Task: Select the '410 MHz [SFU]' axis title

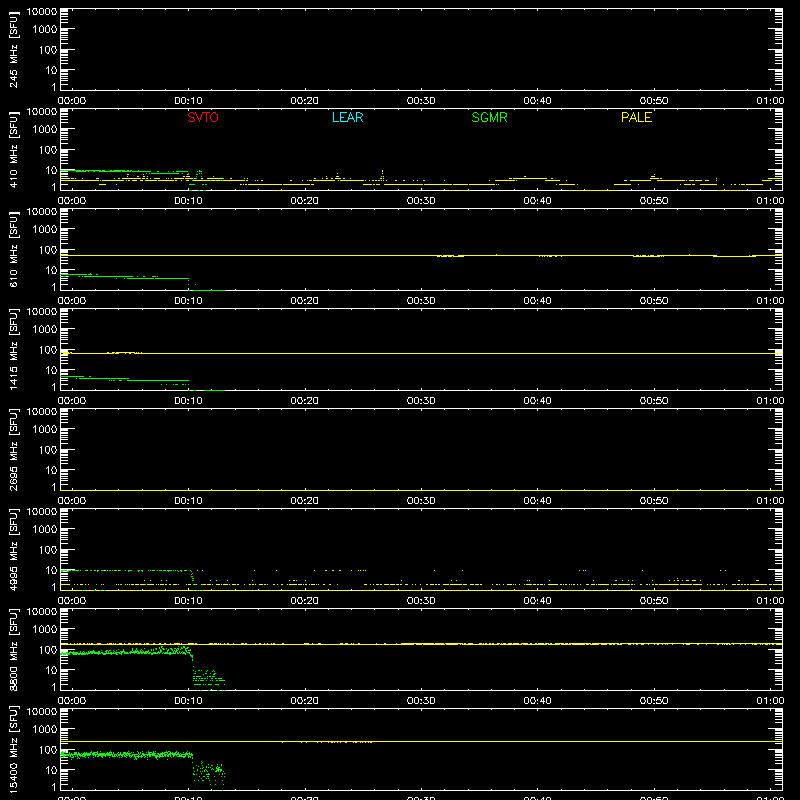Action: coord(13,149)
